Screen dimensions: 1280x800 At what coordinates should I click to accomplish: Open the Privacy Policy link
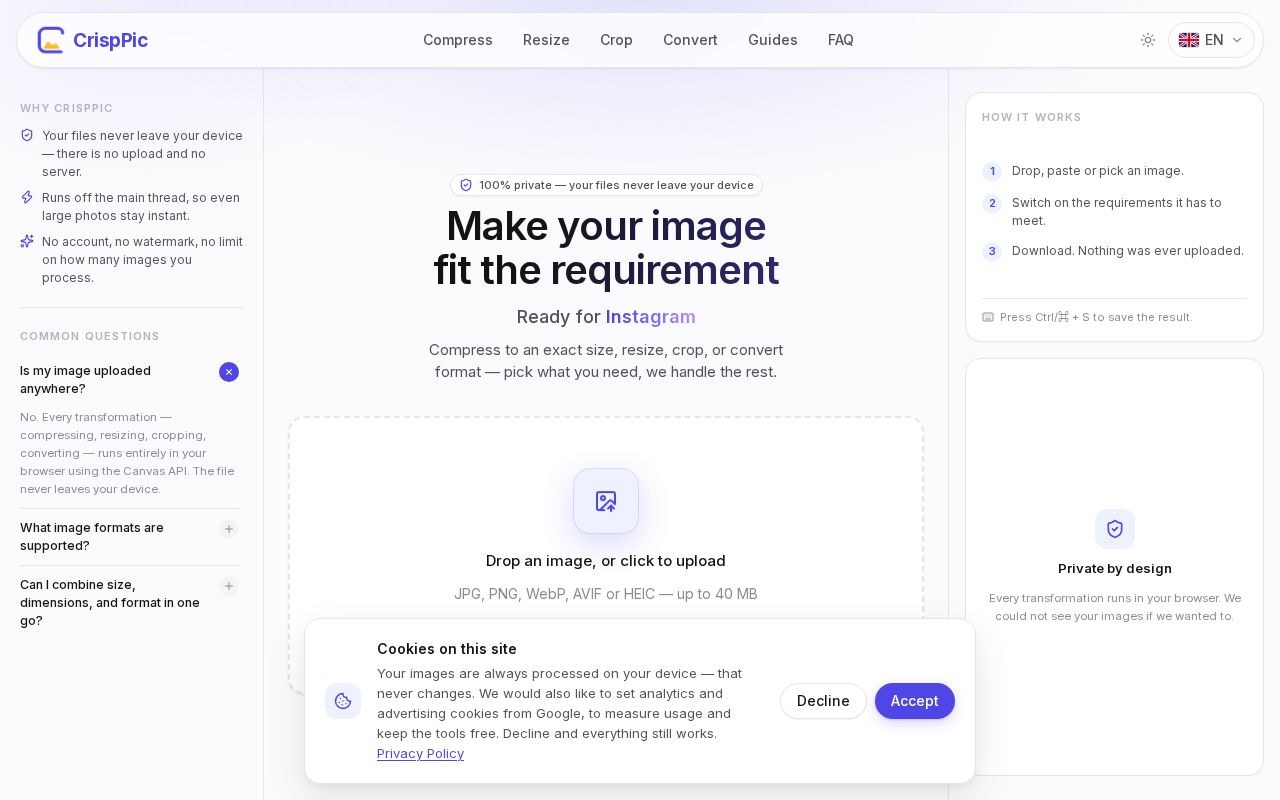tap(420, 753)
